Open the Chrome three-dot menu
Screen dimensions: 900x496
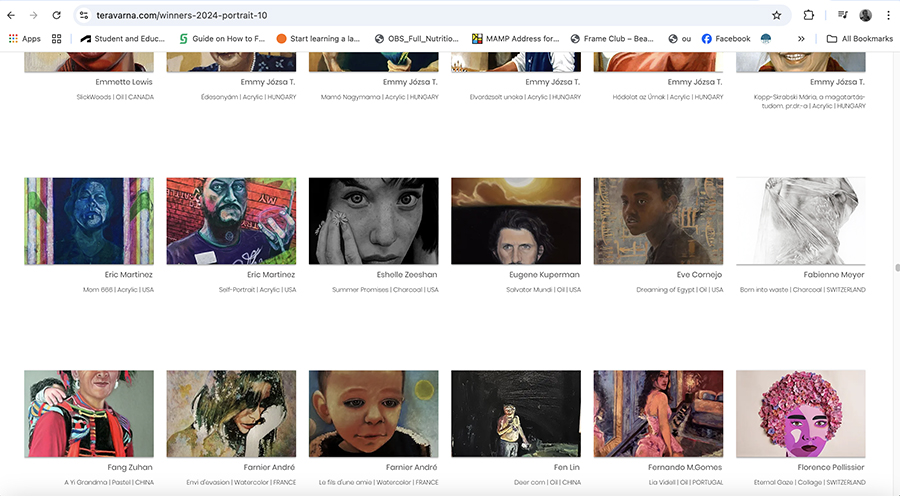pyautogui.click(x=888, y=16)
